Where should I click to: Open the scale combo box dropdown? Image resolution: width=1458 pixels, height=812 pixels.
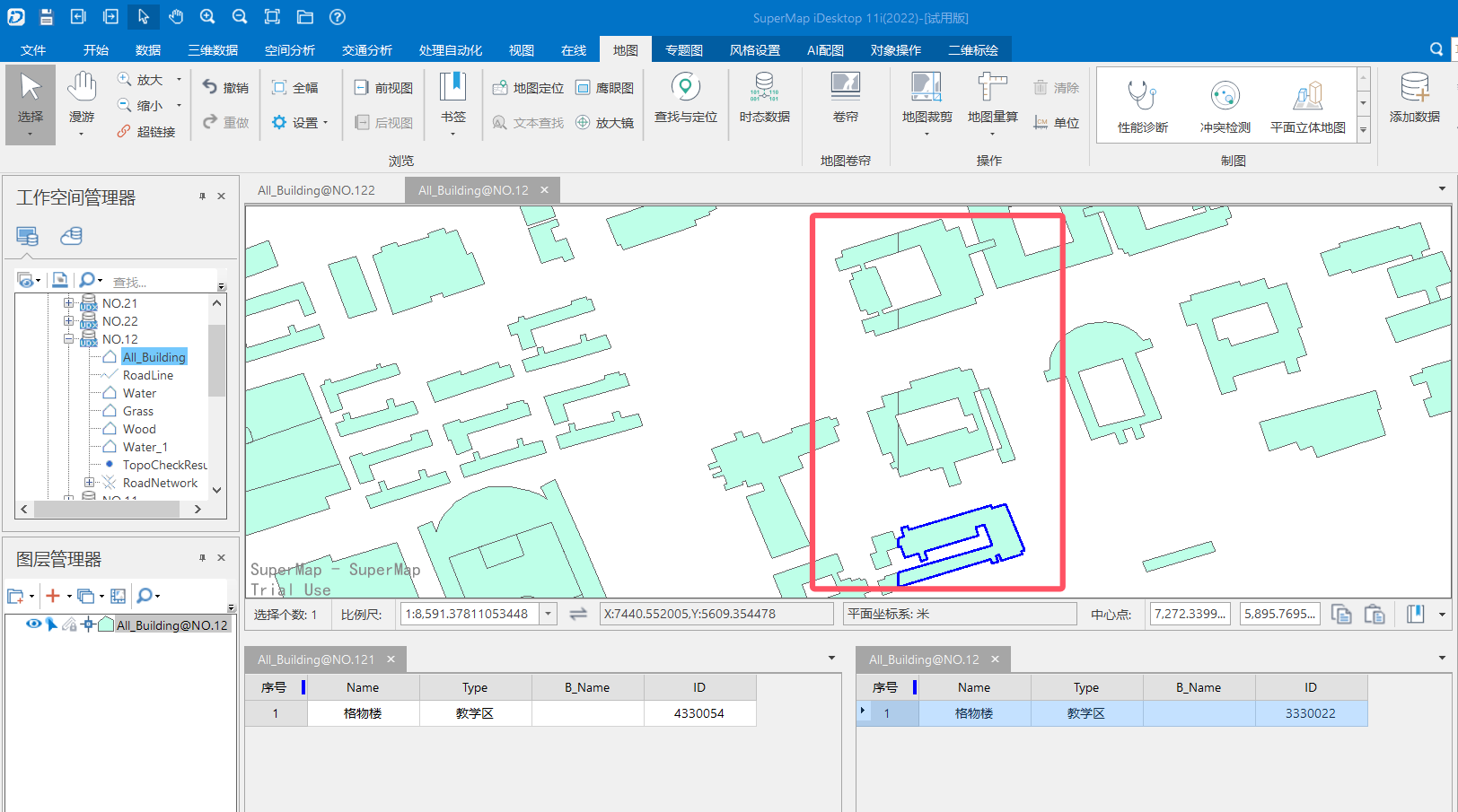(x=549, y=614)
